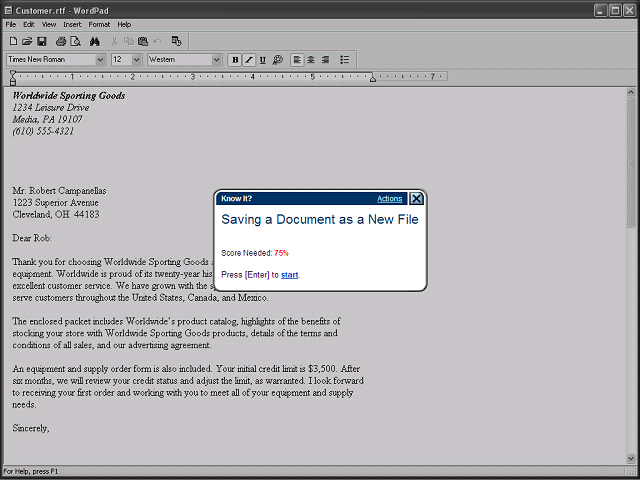640x480 pixels.
Task: Open the Times New Roman font dropdown
Action: pos(100,60)
